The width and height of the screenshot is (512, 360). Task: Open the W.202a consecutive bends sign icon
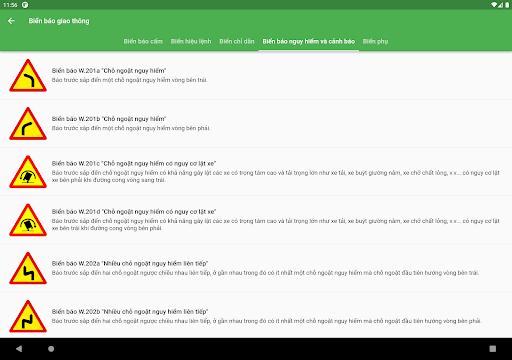coord(28,268)
